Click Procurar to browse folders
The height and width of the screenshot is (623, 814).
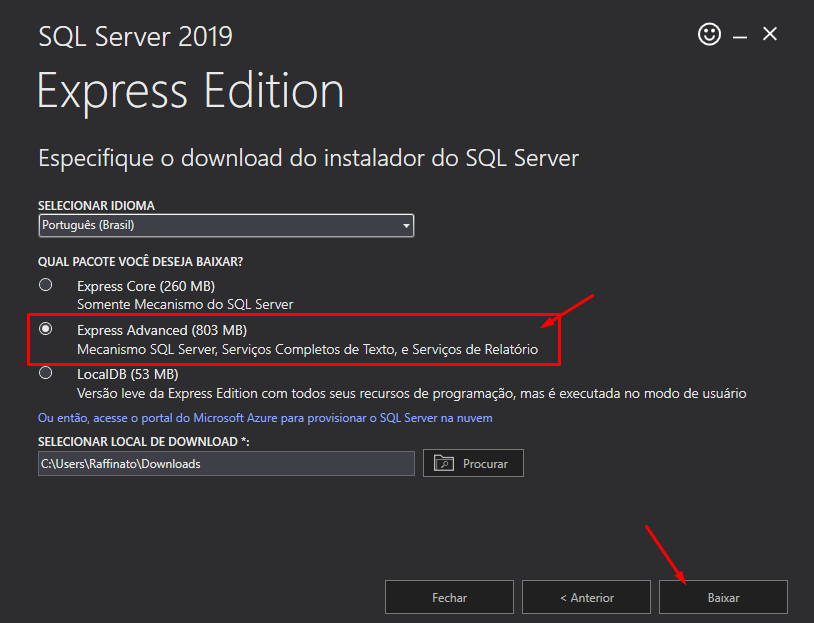tap(473, 463)
